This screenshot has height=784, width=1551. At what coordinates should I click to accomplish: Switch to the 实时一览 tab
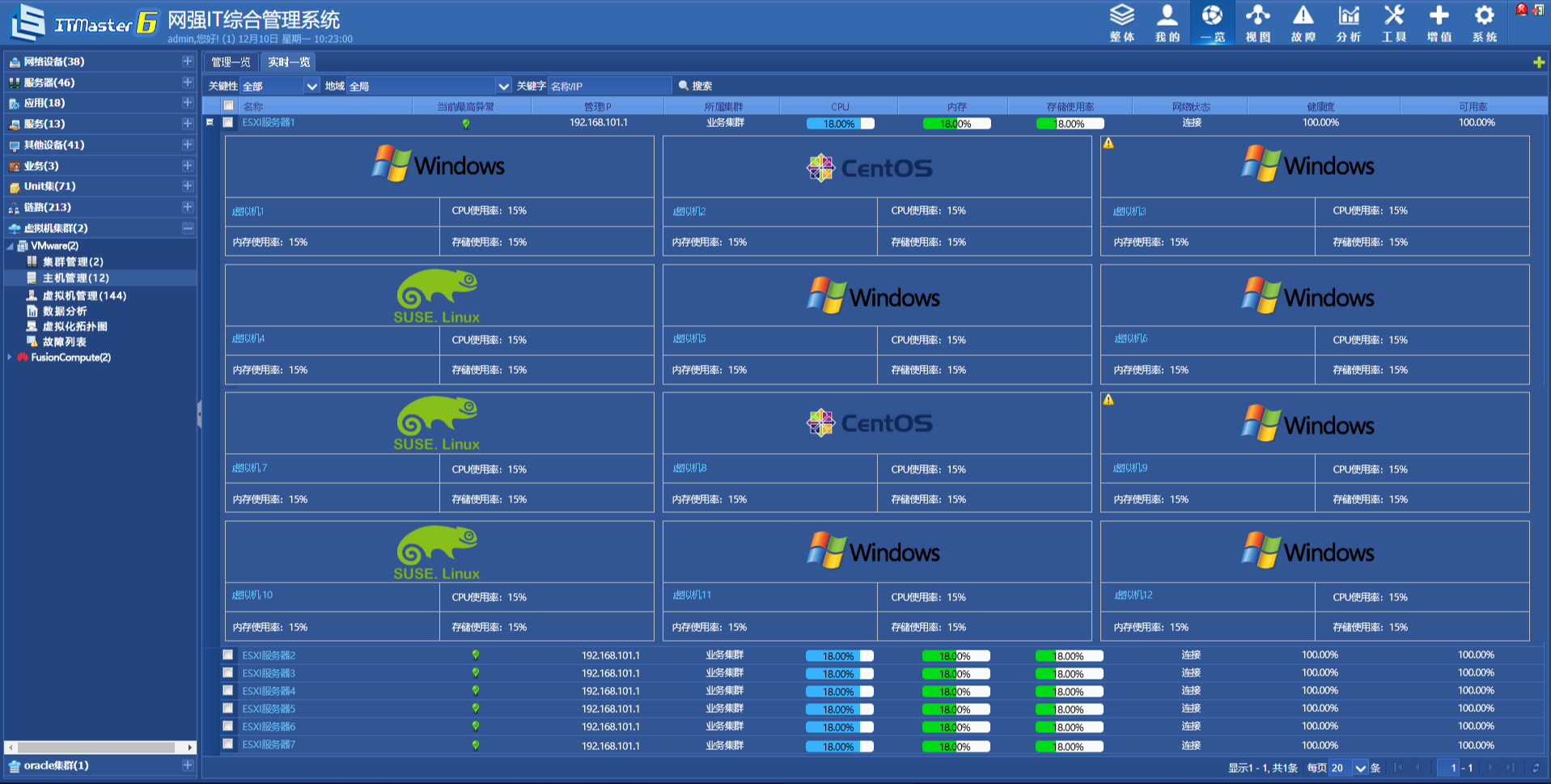(289, 62)
